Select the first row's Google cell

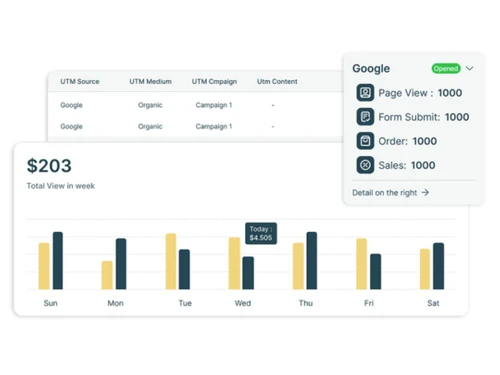[x=71, y=105]
